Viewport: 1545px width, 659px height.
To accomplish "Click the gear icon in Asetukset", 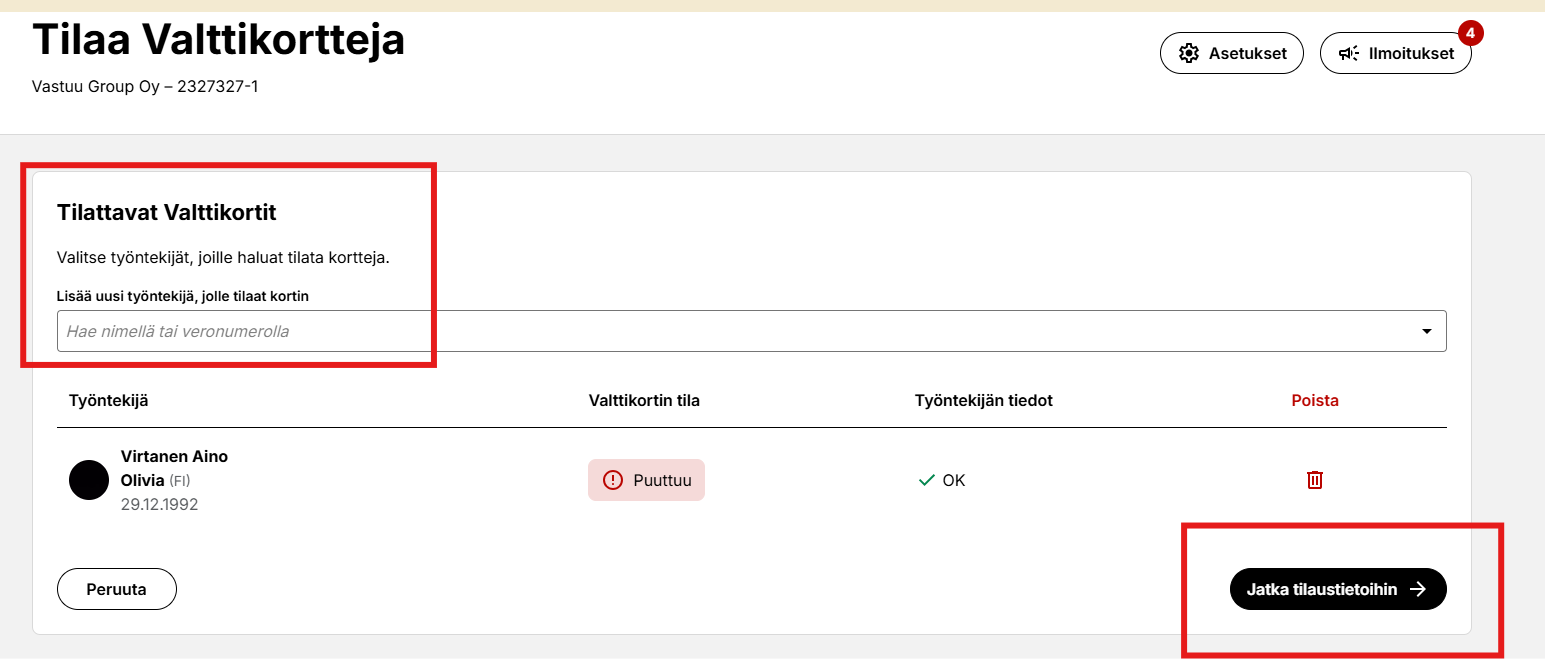I will [1189, 54].
